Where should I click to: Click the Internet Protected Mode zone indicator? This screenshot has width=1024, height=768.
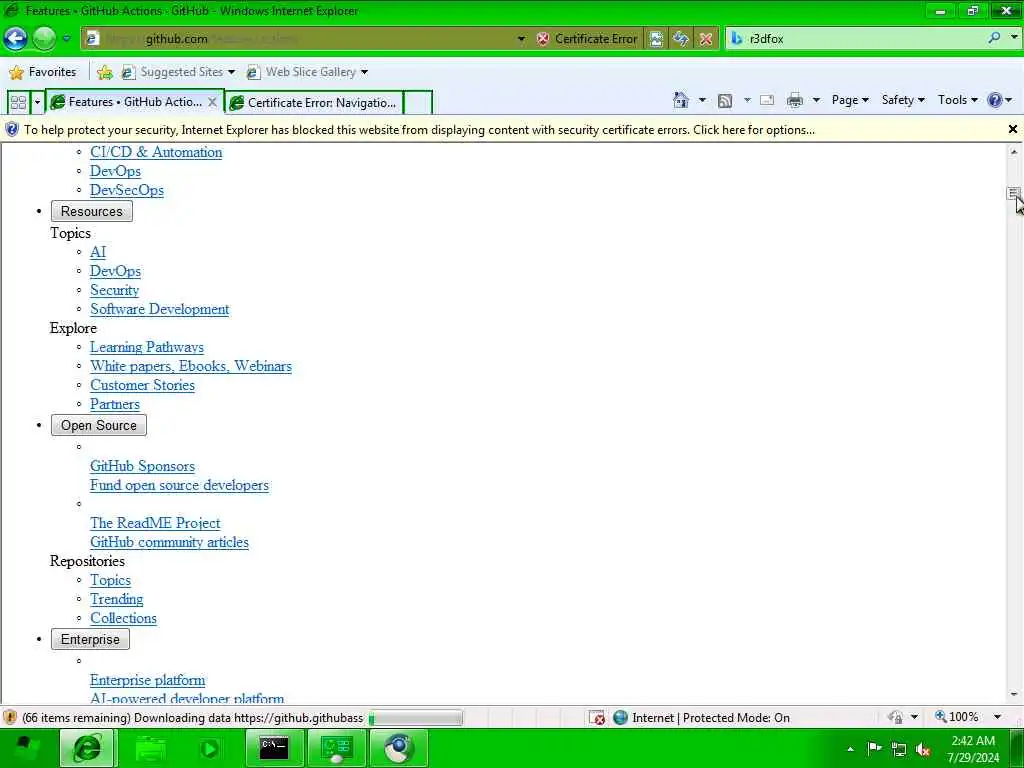coord(702,718)
